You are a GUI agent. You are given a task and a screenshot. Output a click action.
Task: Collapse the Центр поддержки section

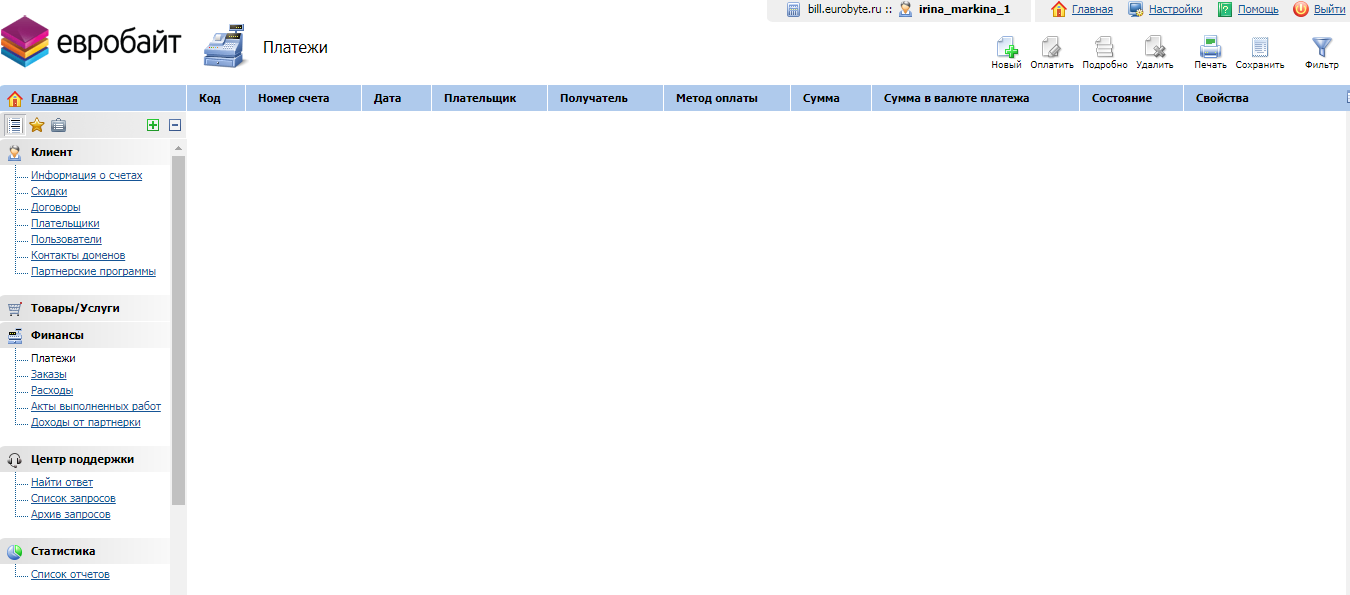(82, 459)
